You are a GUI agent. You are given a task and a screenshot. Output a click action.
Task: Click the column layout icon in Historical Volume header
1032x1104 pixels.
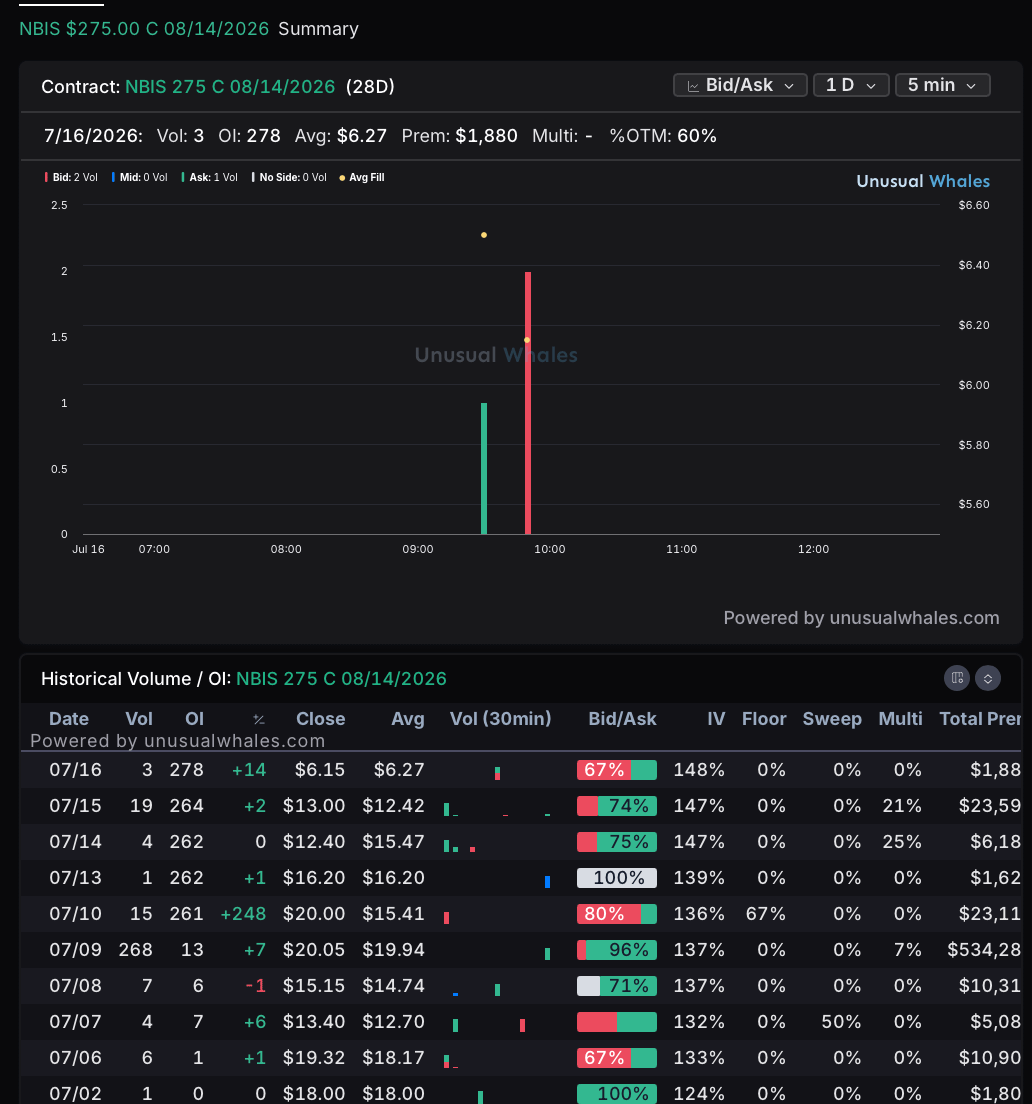click(x=957, y=678)
